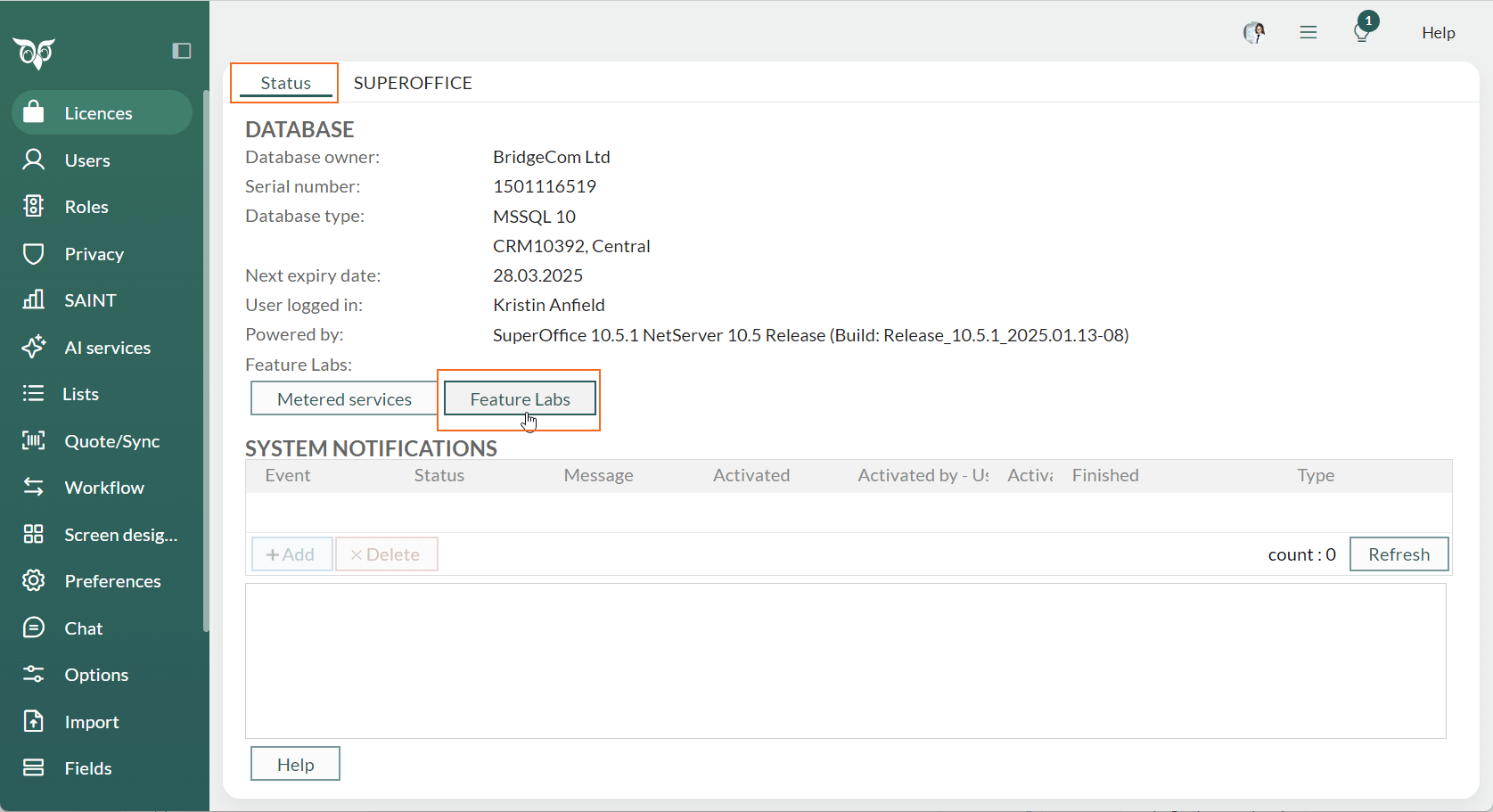Select the Options sliders icon

pyautogui.click(x=34, y=674)
